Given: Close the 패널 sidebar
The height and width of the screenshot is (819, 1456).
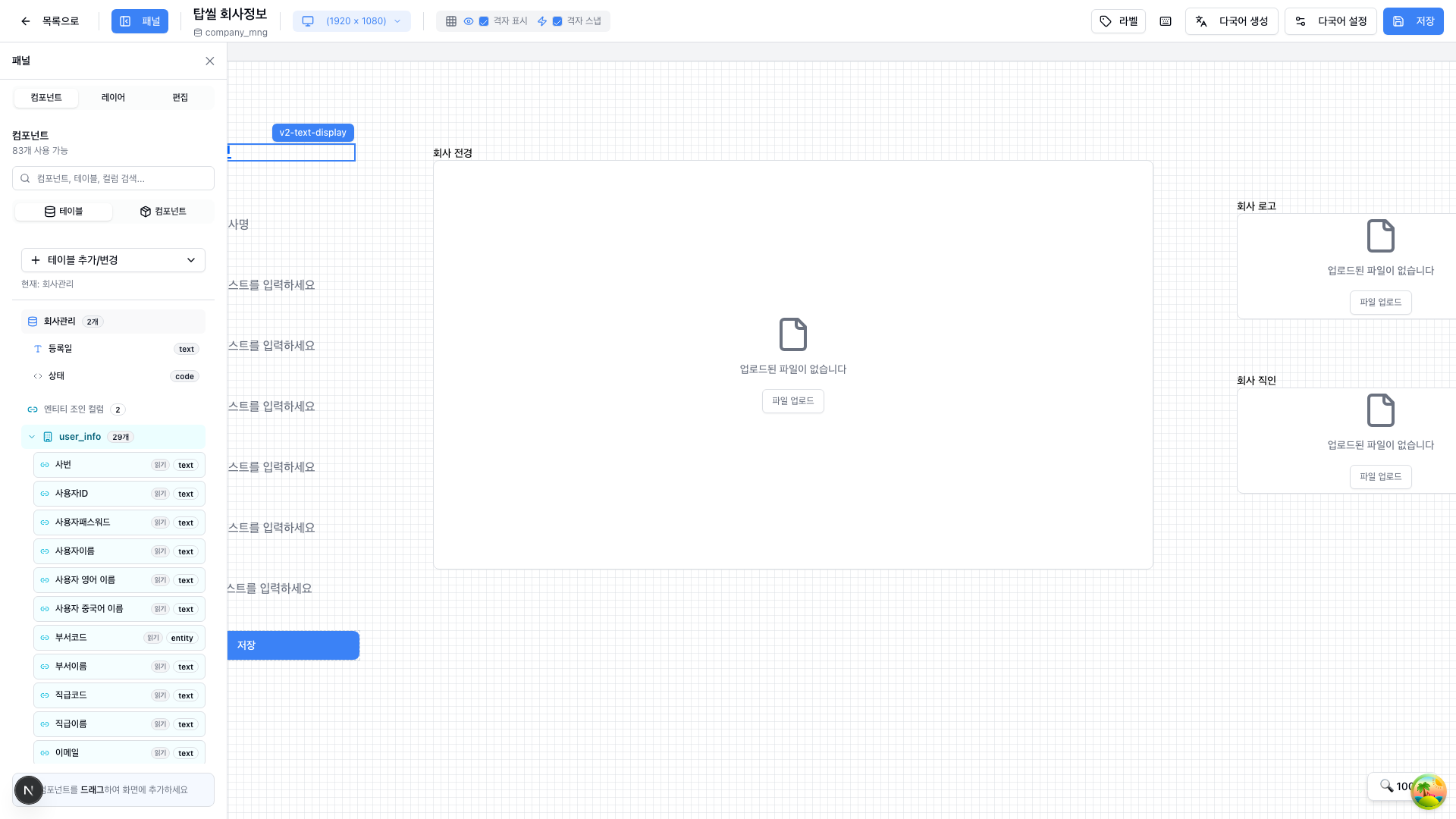Looking at the screenshot, I should point(210,61).
